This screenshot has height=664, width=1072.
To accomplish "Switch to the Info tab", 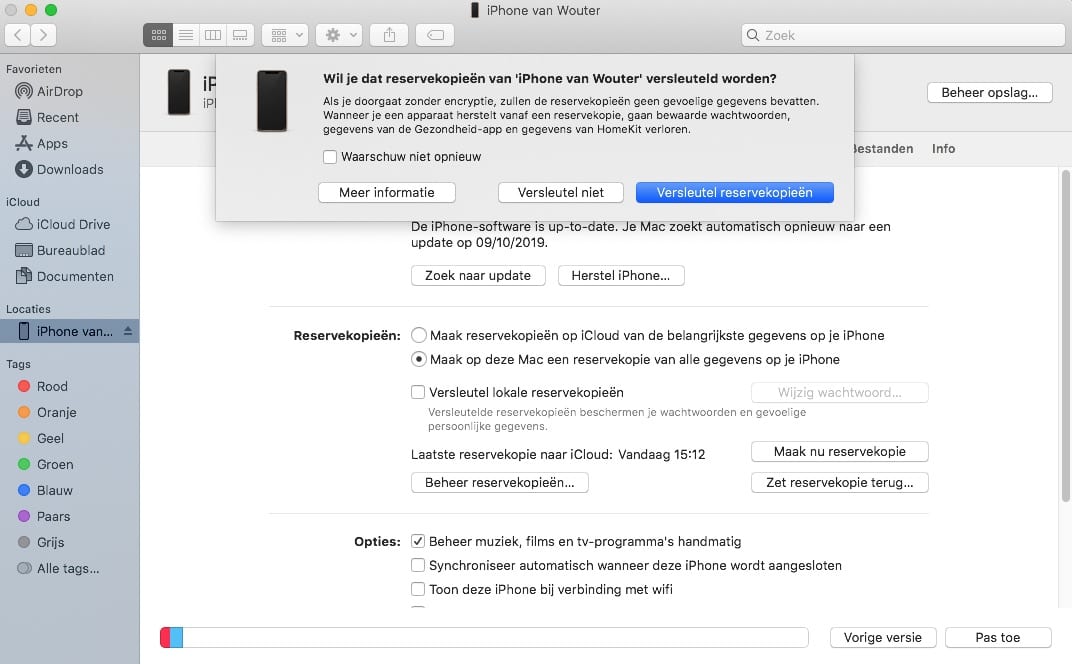I will pos(943,148).
